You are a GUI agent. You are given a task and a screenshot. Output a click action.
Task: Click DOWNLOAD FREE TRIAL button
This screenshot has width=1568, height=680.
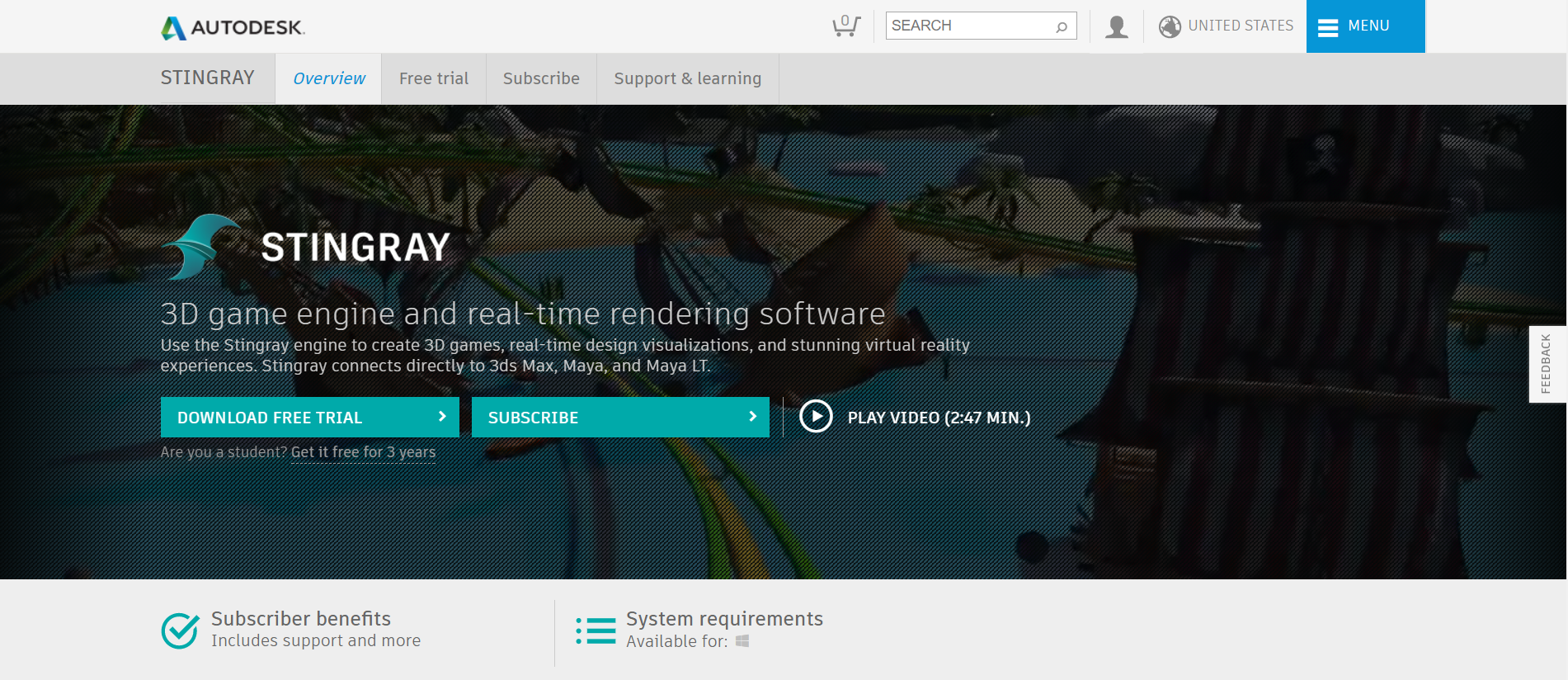point(310,417)
